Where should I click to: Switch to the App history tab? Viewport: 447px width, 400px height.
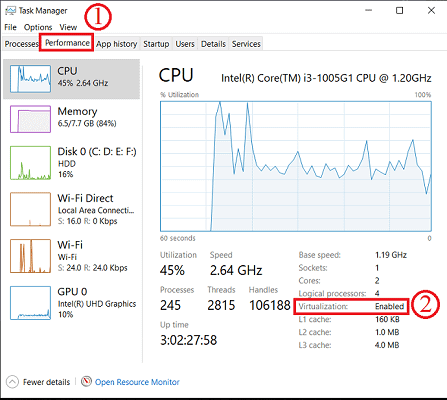pos(117,44)
